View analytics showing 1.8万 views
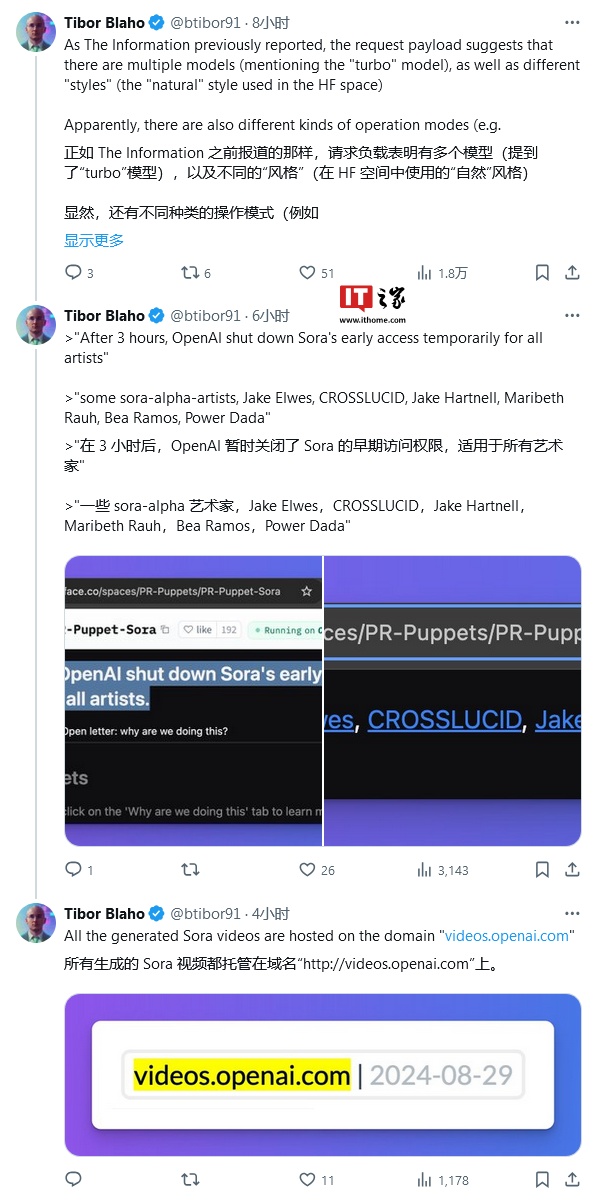The width and height of the screenshot is (598, 1200). [x=442, y=272]
